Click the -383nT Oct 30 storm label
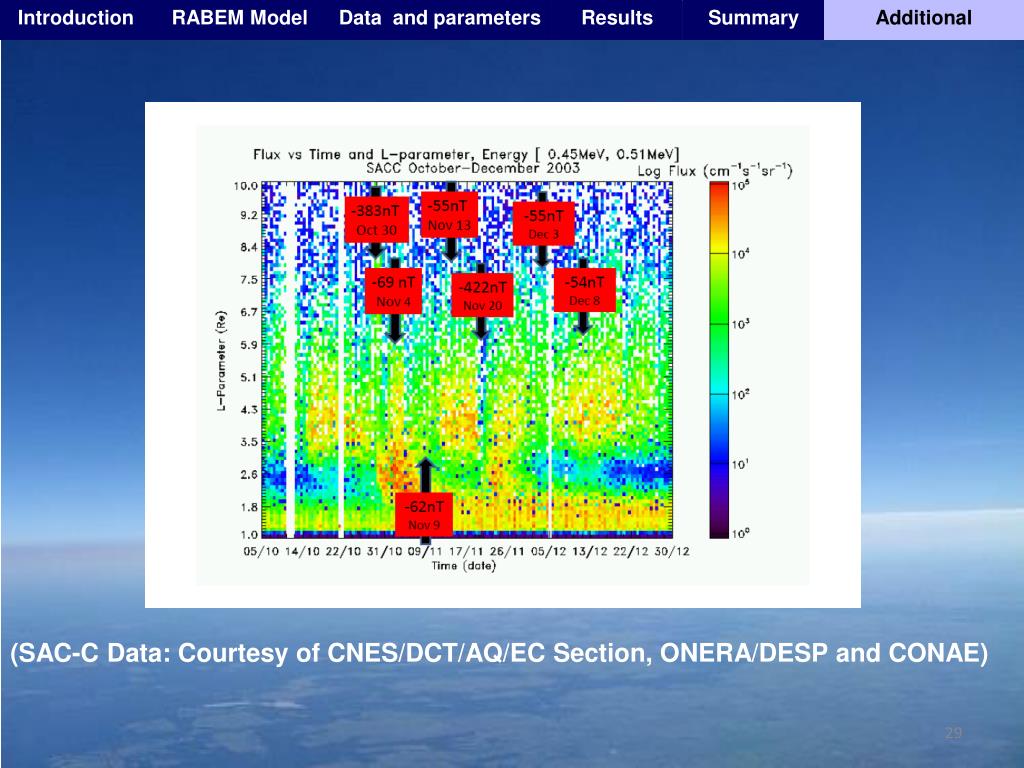Image resolution: width=1024 pixels, height=768 pixels. point(376,220)
